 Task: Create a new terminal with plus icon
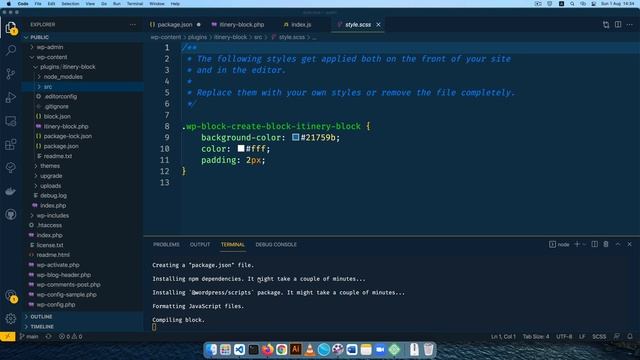(577, 244)
